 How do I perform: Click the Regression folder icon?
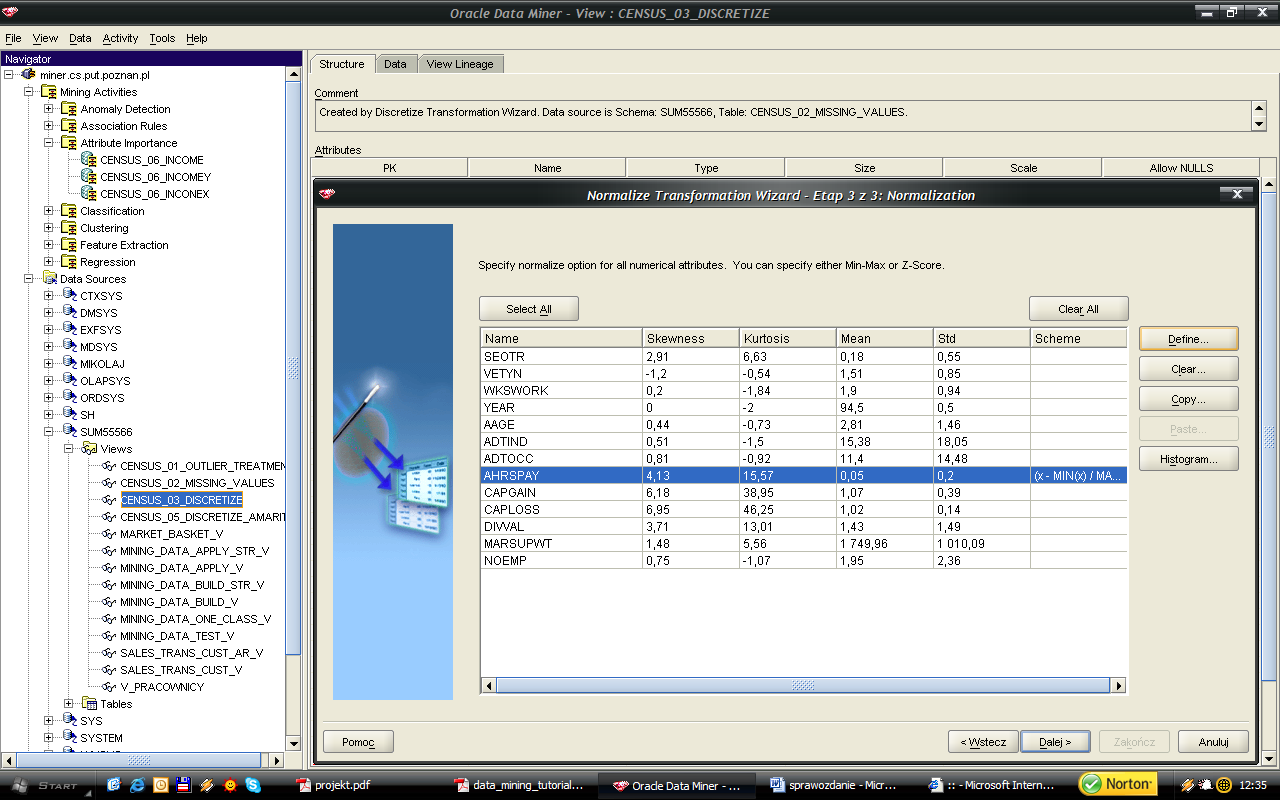coord(69,262)
